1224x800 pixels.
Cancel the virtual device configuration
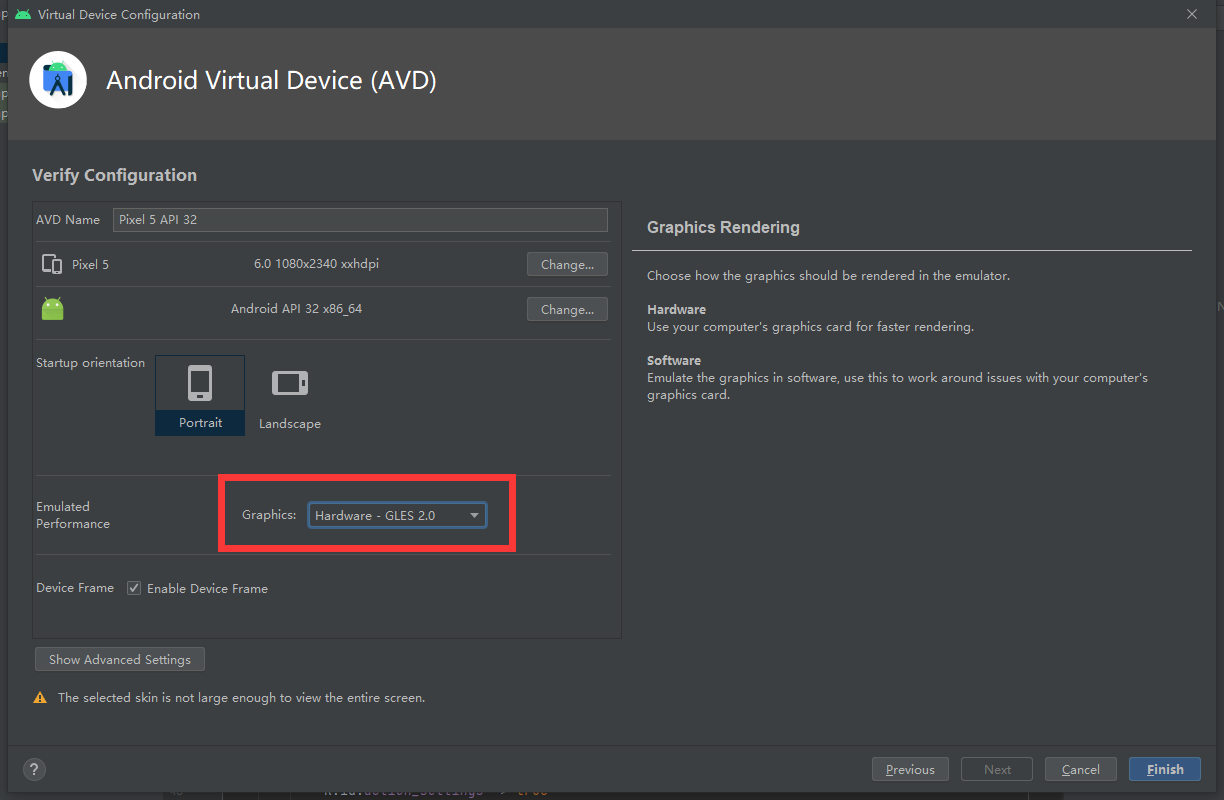[x=1080, y=769]
